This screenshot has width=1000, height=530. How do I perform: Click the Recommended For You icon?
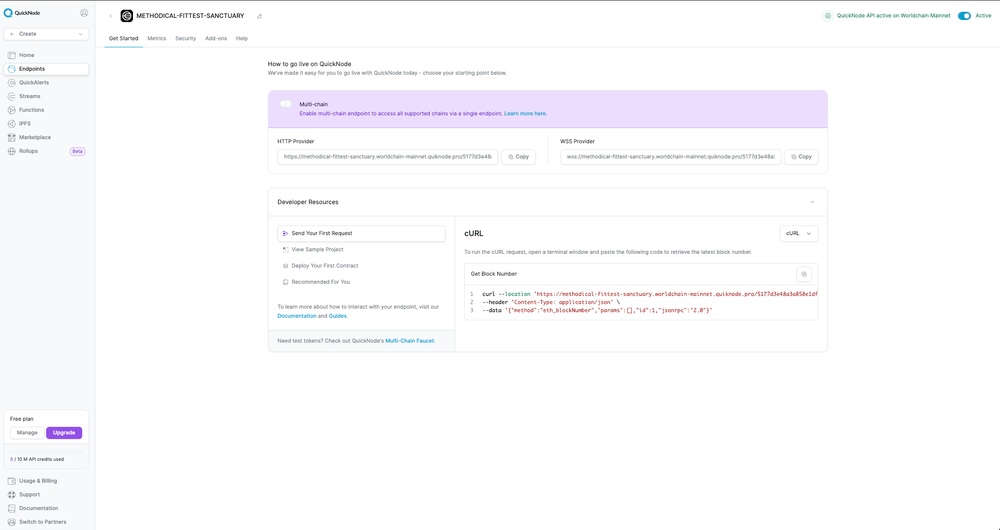click(286, 282)
